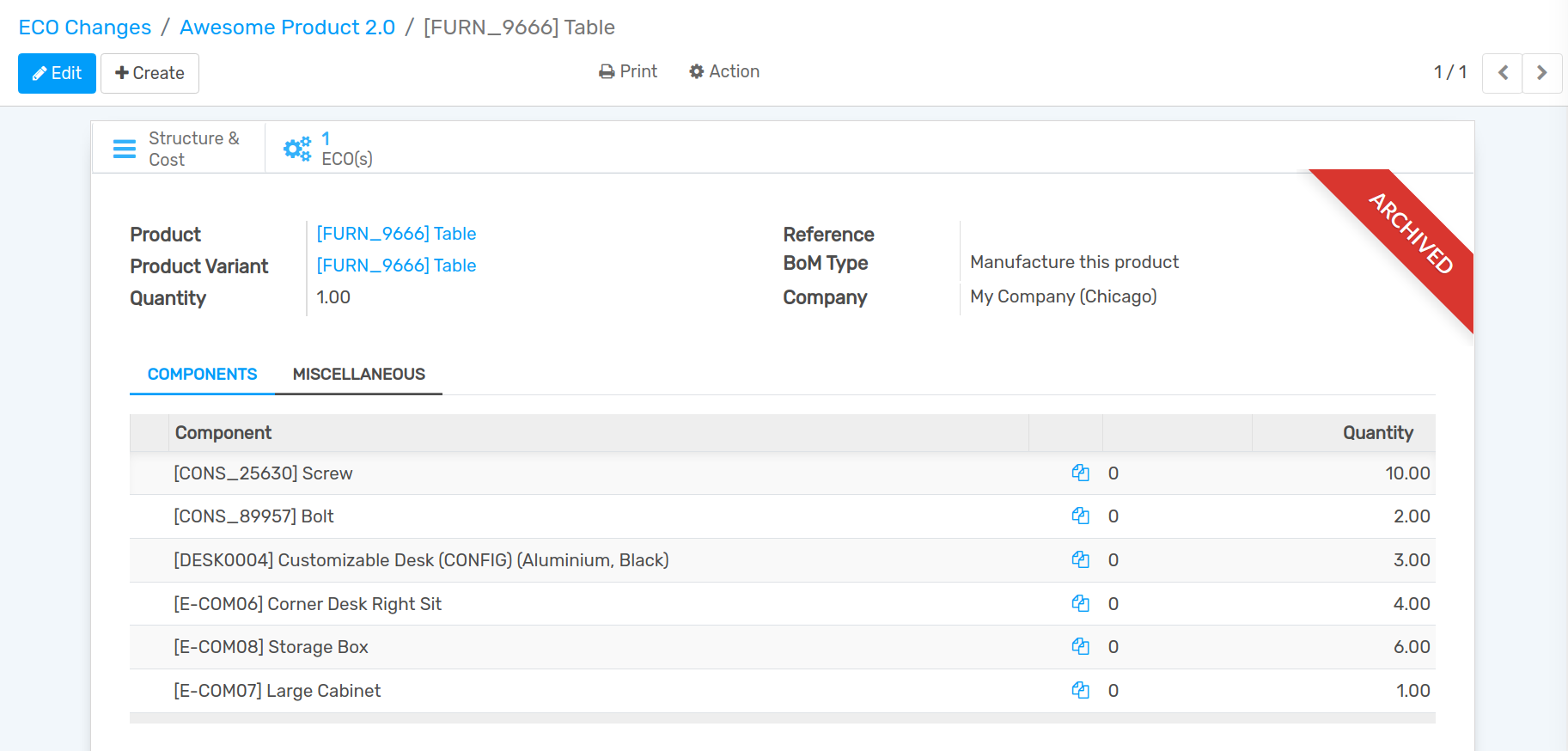The width and height of the screenshot is (1568, 751).
Task: Open the Product Variant link for Table
Action: 396,266
